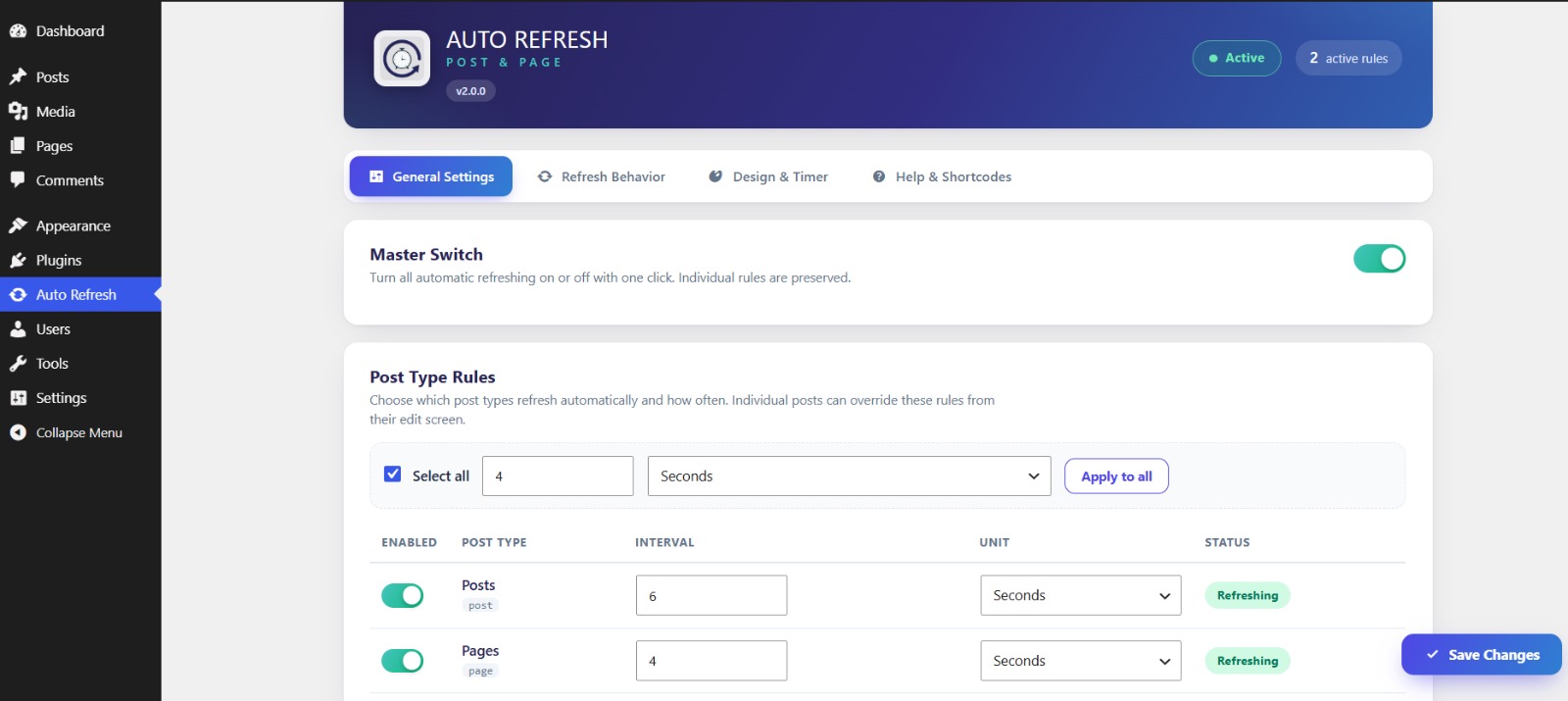Viewport: 1568px width, 701px height.
Task: Click the Plugins plug icon
Action: [x=18, y=260]
